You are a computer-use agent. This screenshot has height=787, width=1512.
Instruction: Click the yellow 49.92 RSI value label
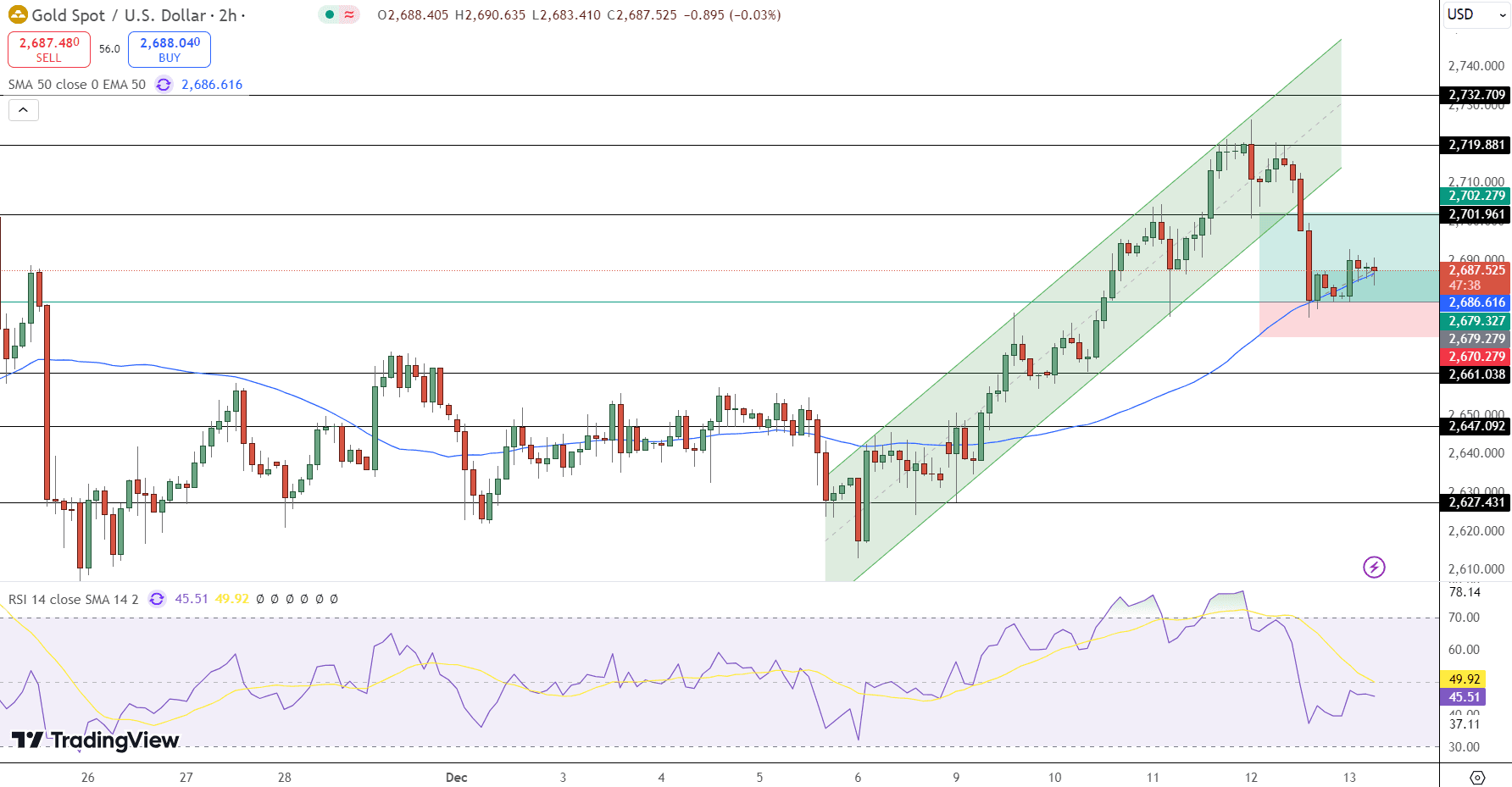(1464, 679)
